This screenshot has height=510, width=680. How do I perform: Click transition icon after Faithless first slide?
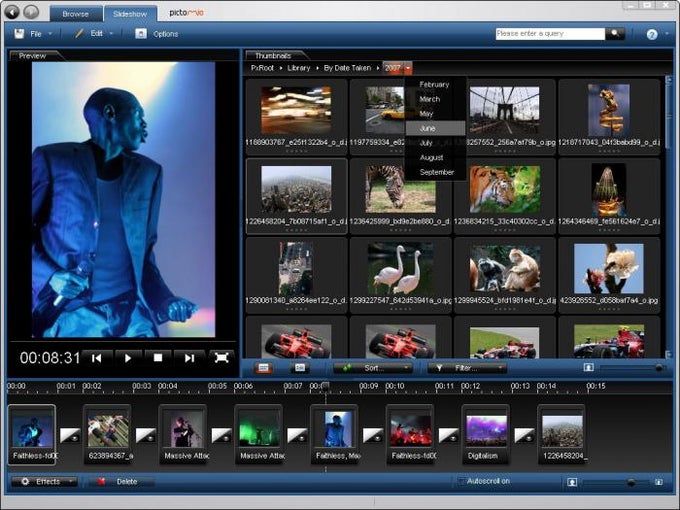69,434
